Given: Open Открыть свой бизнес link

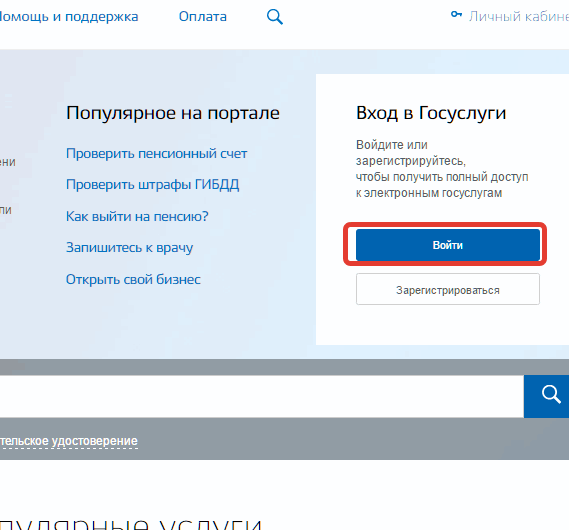Looking at the screenshot, I should tap(133, 279).
